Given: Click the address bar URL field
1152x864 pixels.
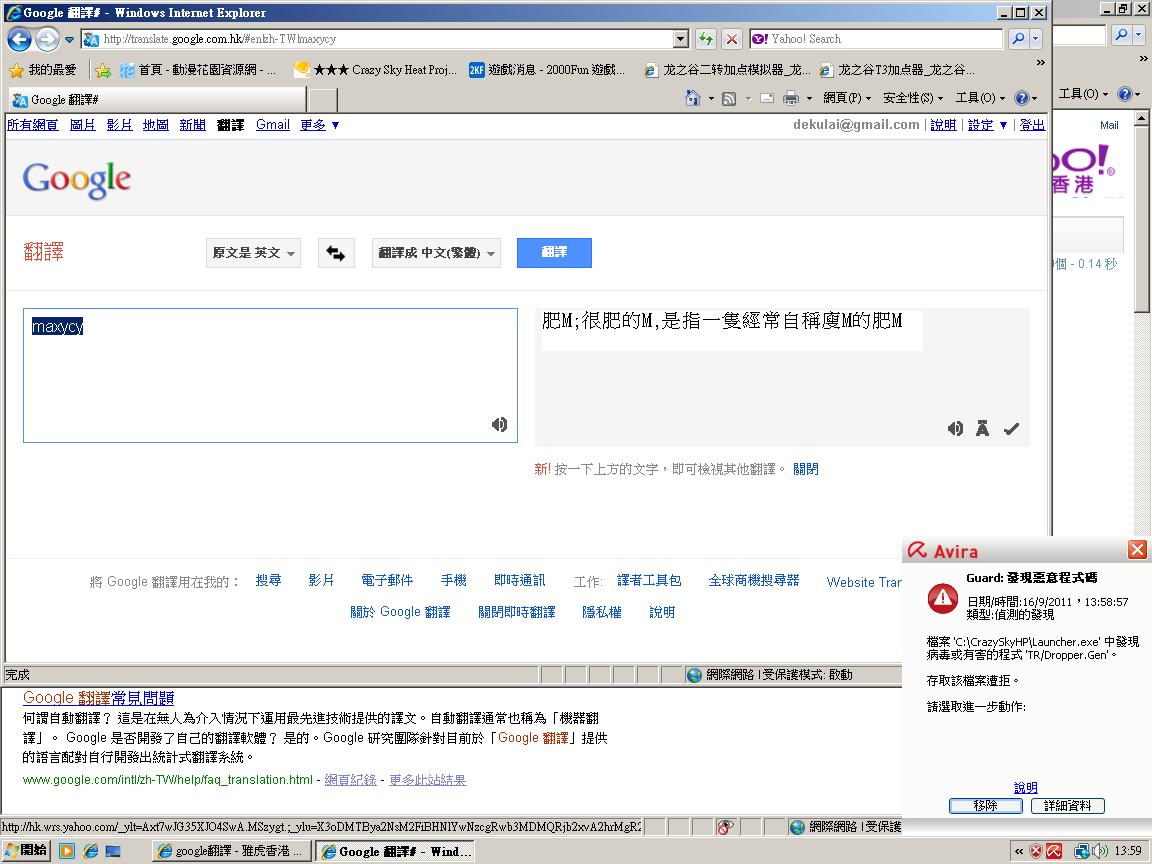Looking at the screenshot, I should pos(378,39).
